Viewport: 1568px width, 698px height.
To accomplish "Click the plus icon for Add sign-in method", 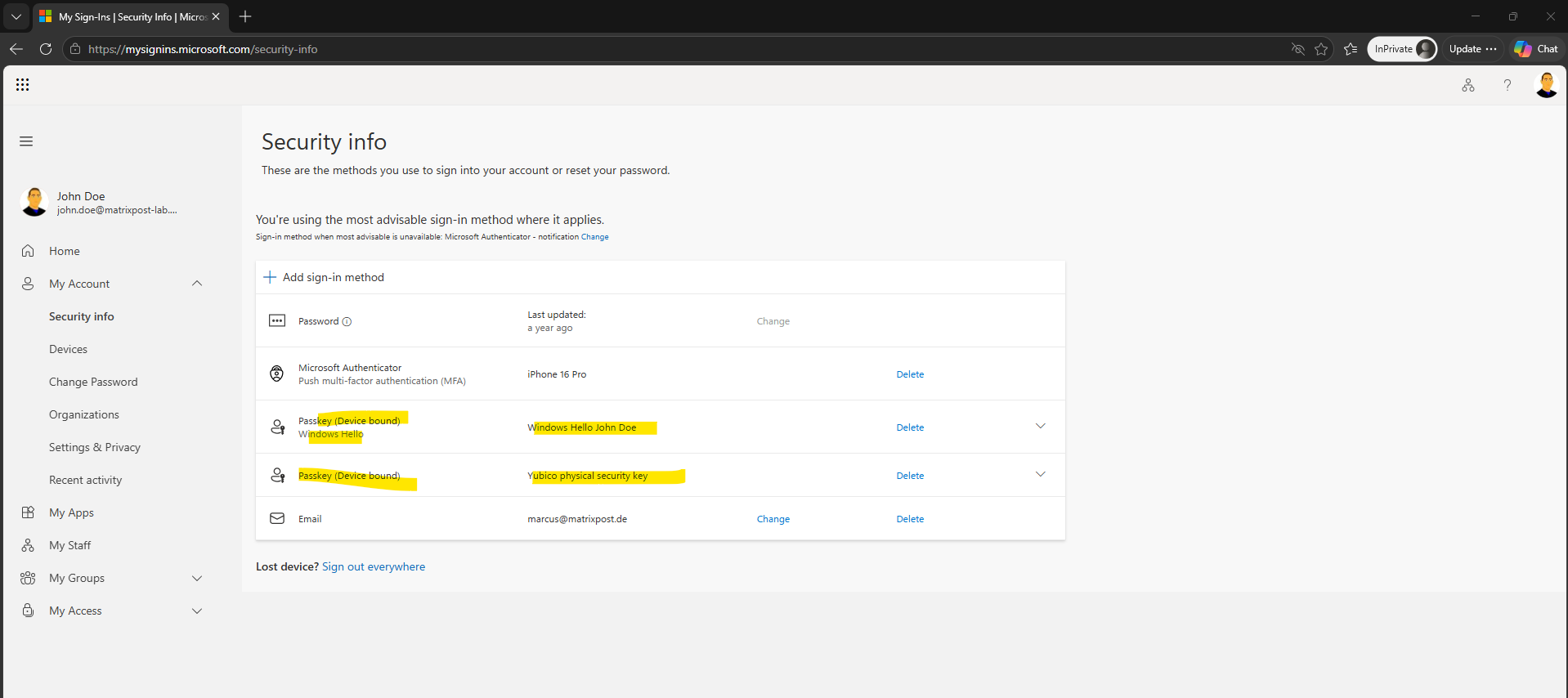I will [x=270, y=277].
